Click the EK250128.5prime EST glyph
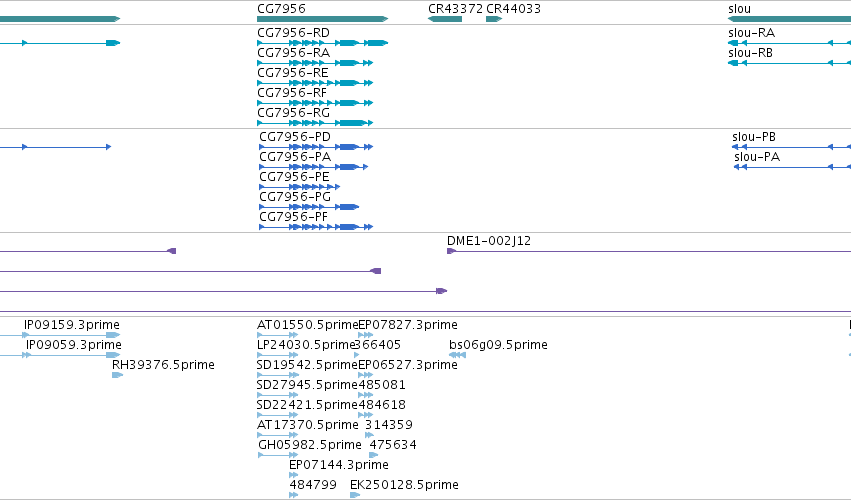The height and width of the screenshot is (500, 851). [355, 495]
